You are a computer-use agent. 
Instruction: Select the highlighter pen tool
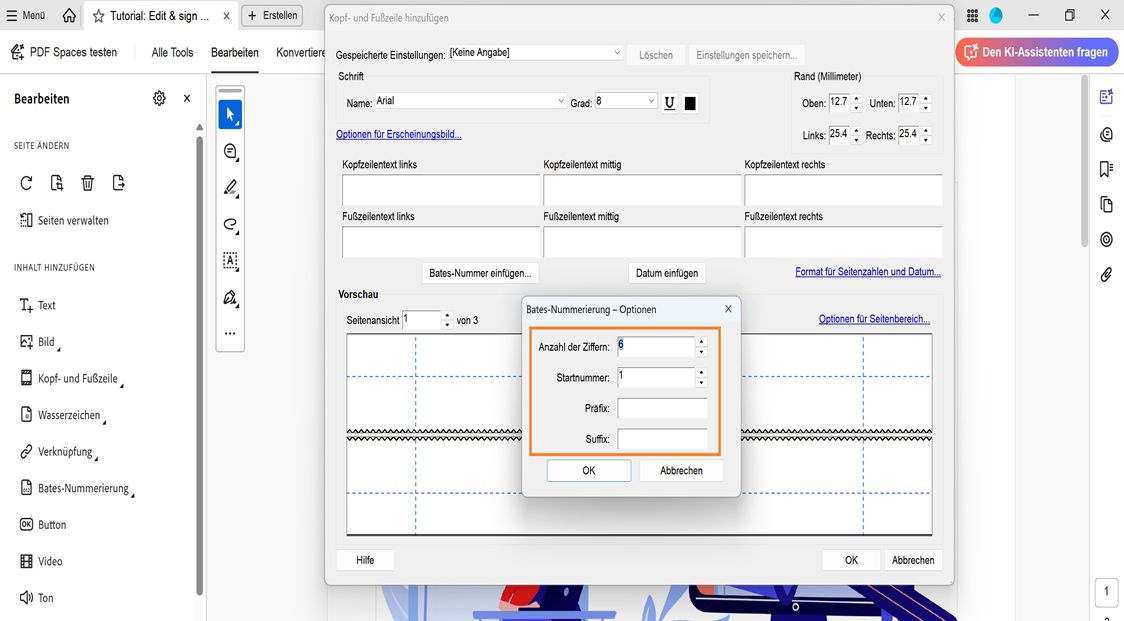[230, 188]
